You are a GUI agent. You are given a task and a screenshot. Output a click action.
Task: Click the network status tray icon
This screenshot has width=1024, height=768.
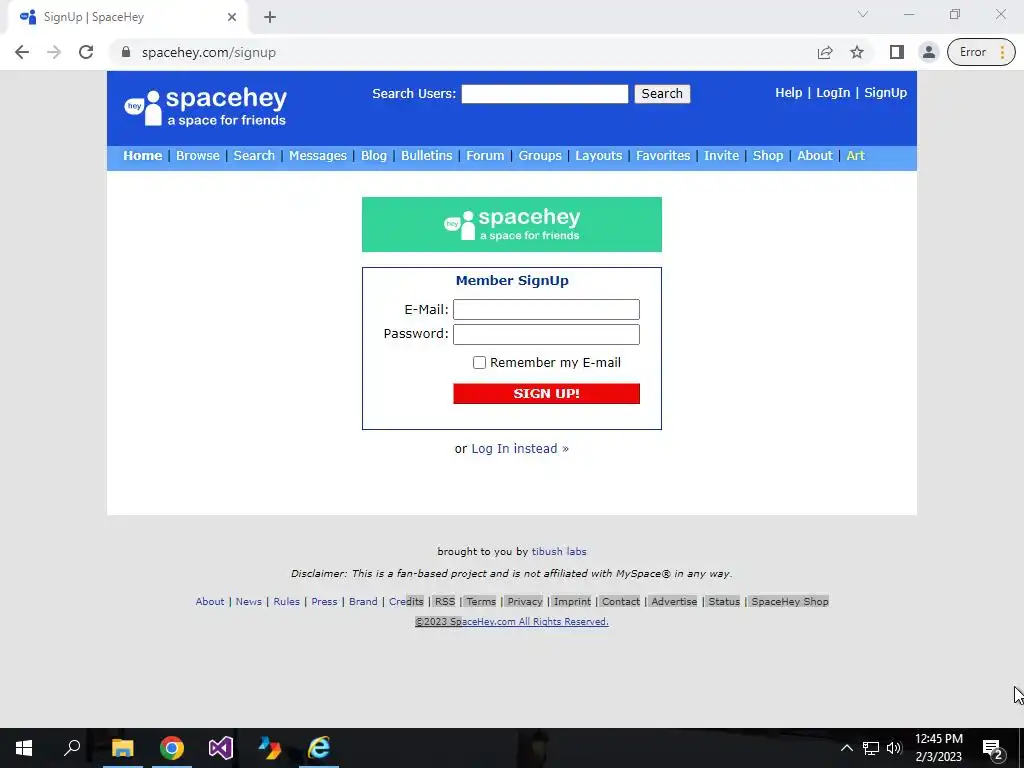click(x=871, y=748)
